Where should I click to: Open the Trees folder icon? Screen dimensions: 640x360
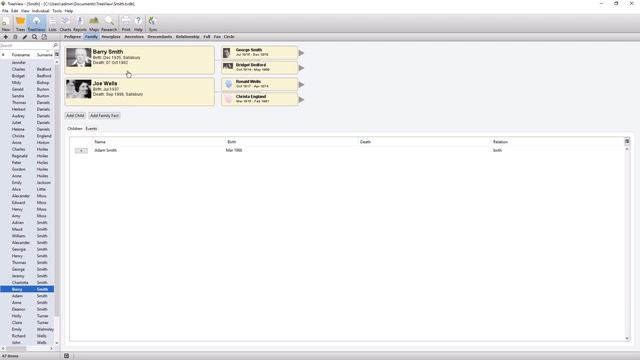(20, 24)
